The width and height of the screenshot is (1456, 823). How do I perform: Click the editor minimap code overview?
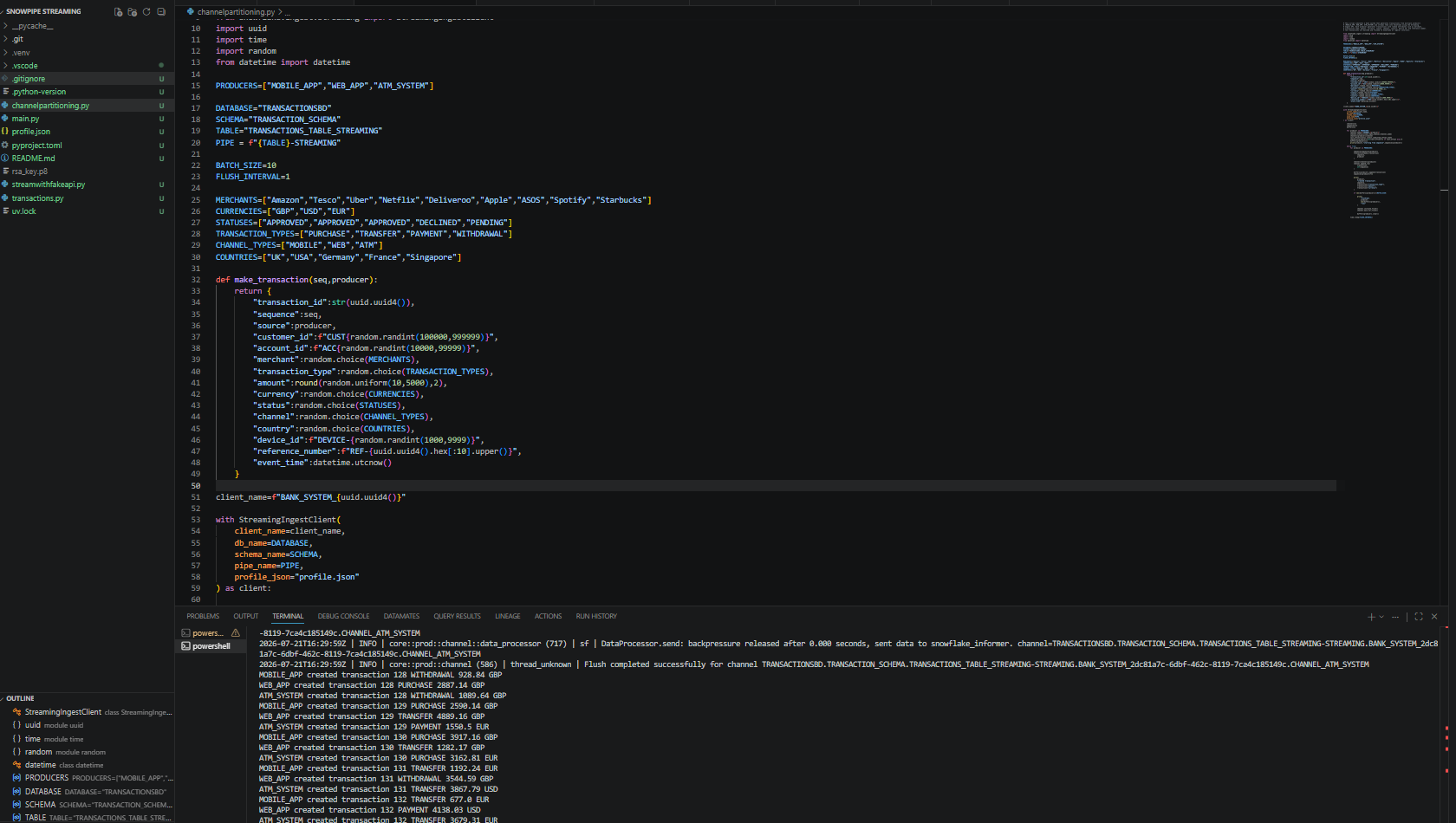pyautogui.click(x=1387, y=120)
